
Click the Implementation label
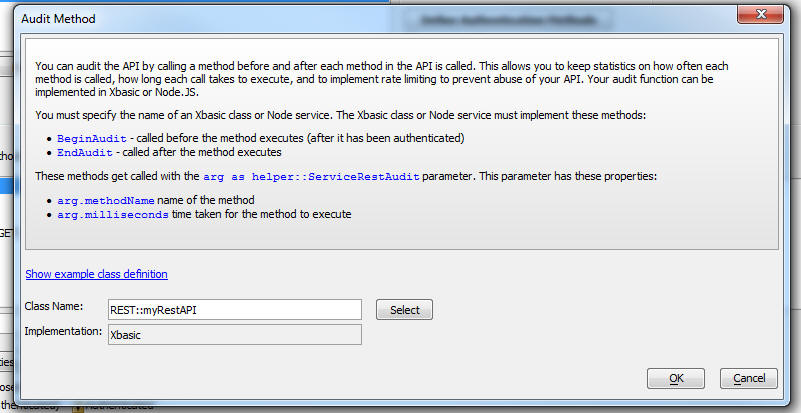pyautogui.click(x=63, y=331)
